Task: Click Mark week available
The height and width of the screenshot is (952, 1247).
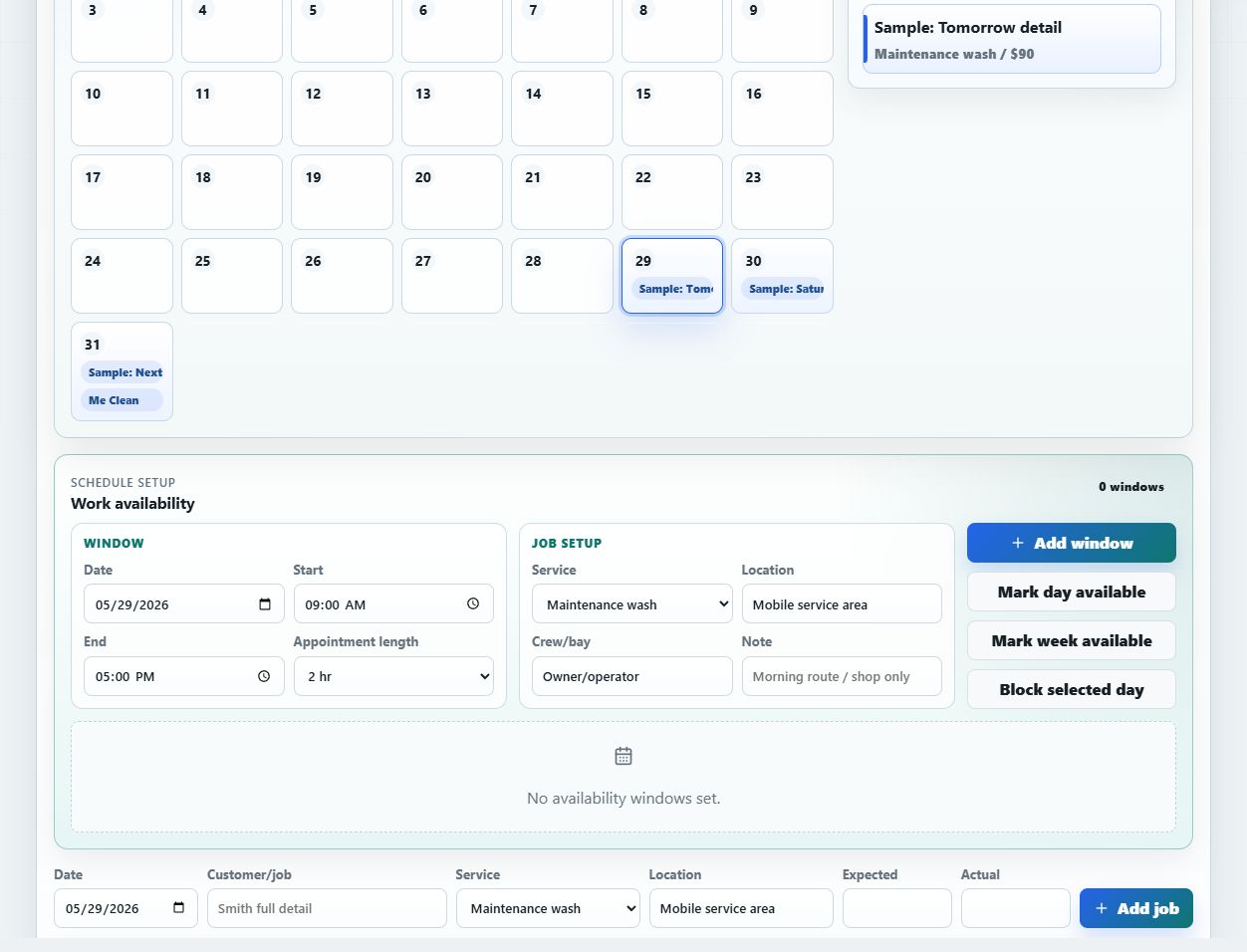Action: (1072, 640)
